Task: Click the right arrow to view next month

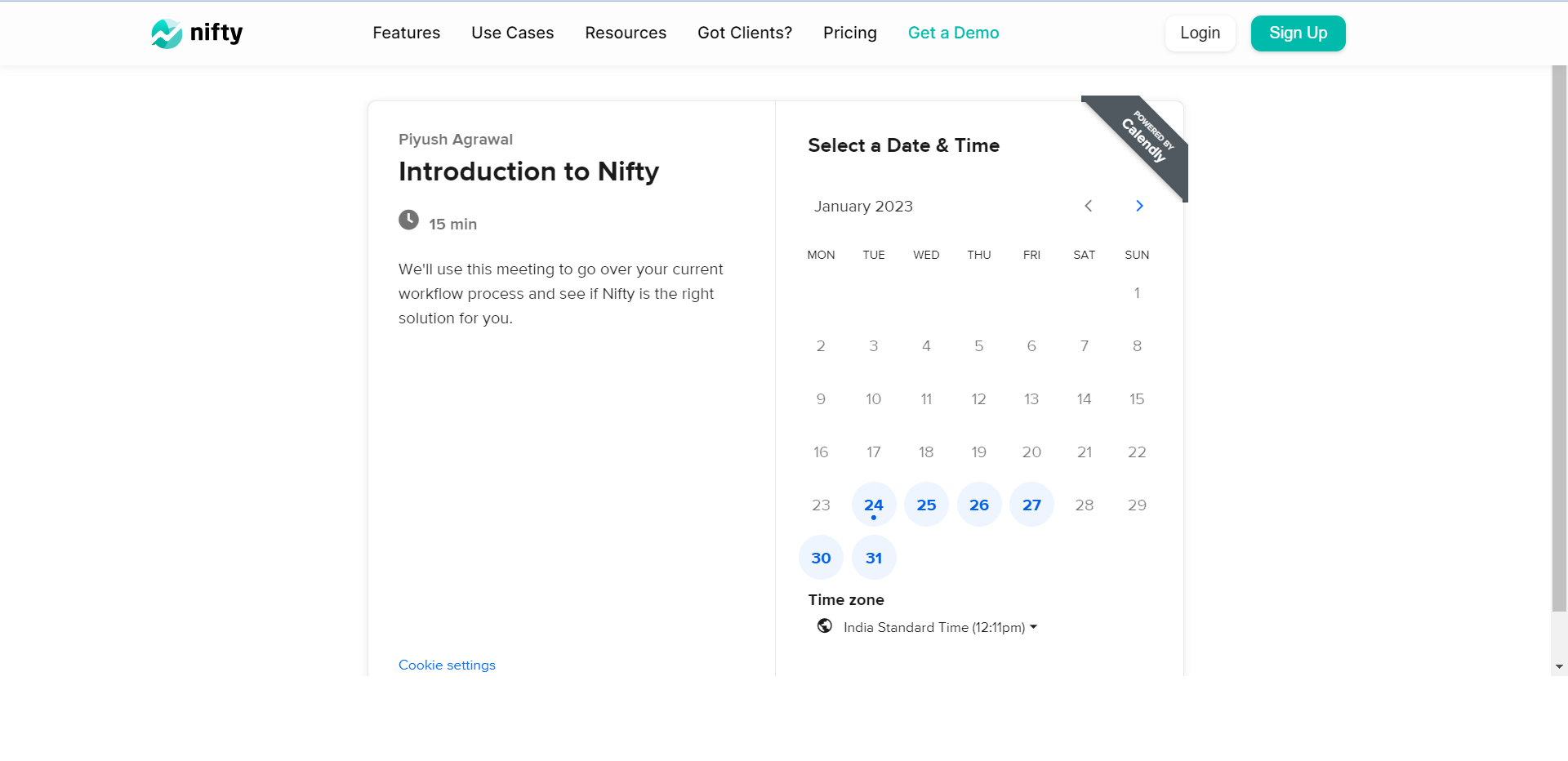Action: [x=1139, y=206]
